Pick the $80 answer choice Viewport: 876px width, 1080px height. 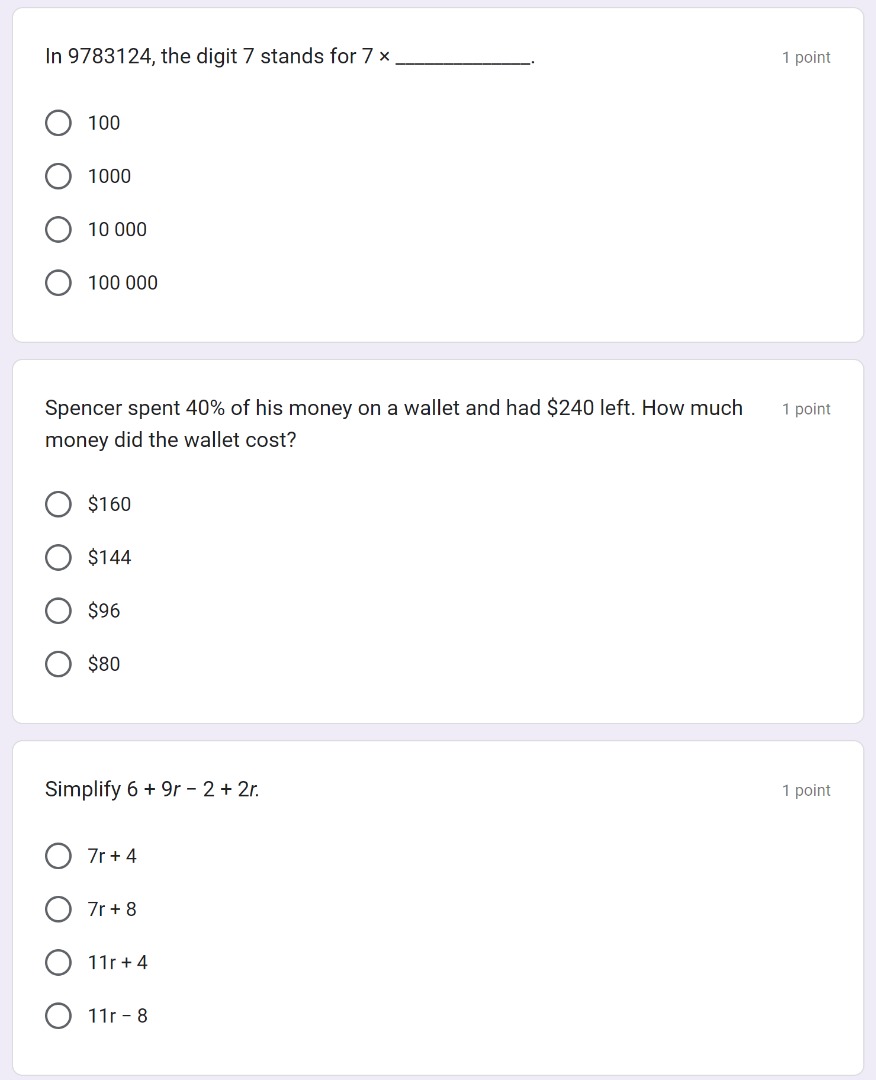tap(58, 663)
